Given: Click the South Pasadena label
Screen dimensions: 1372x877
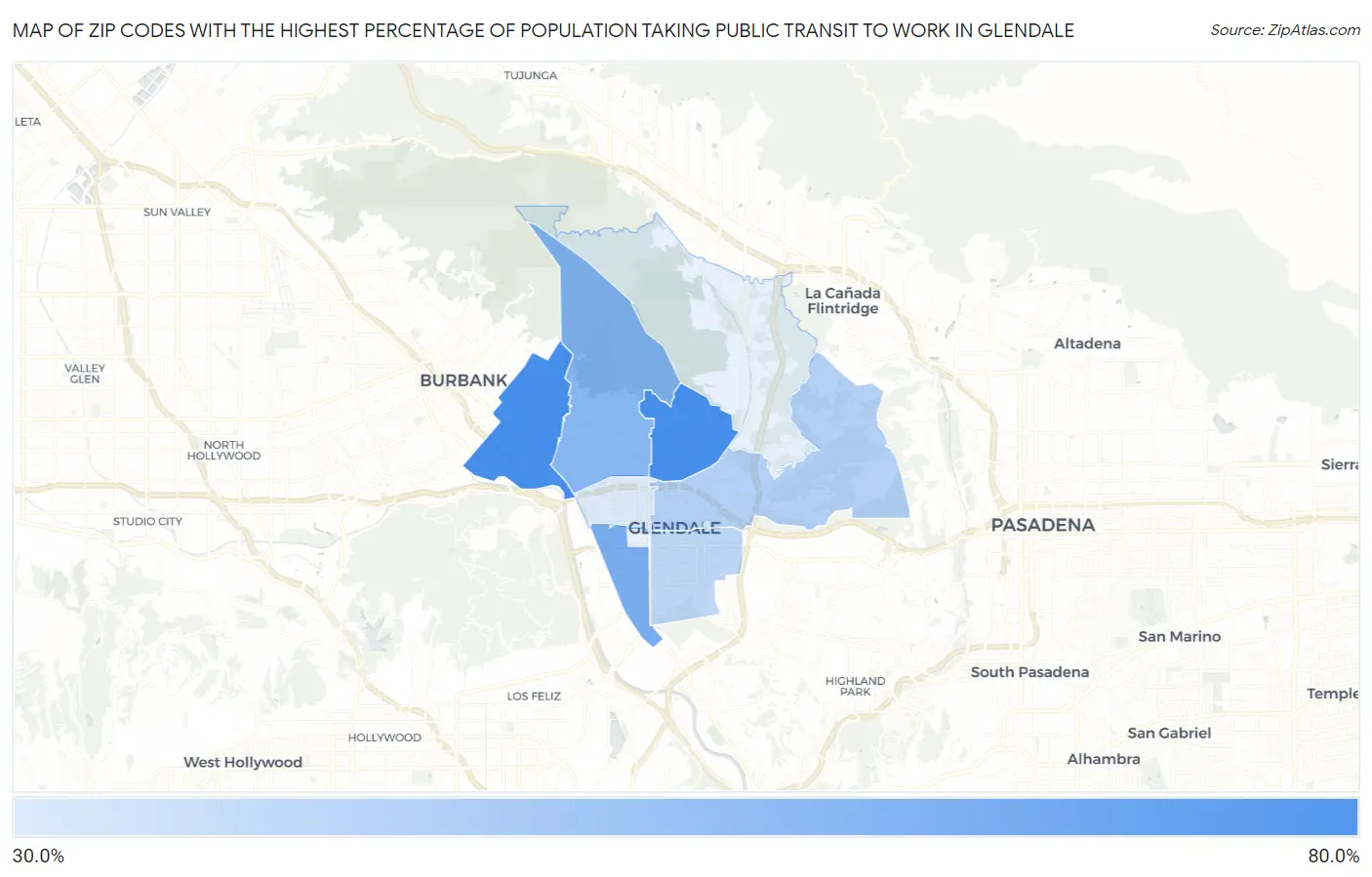Looking at the screenshot, I should [x=1029, y=672].
